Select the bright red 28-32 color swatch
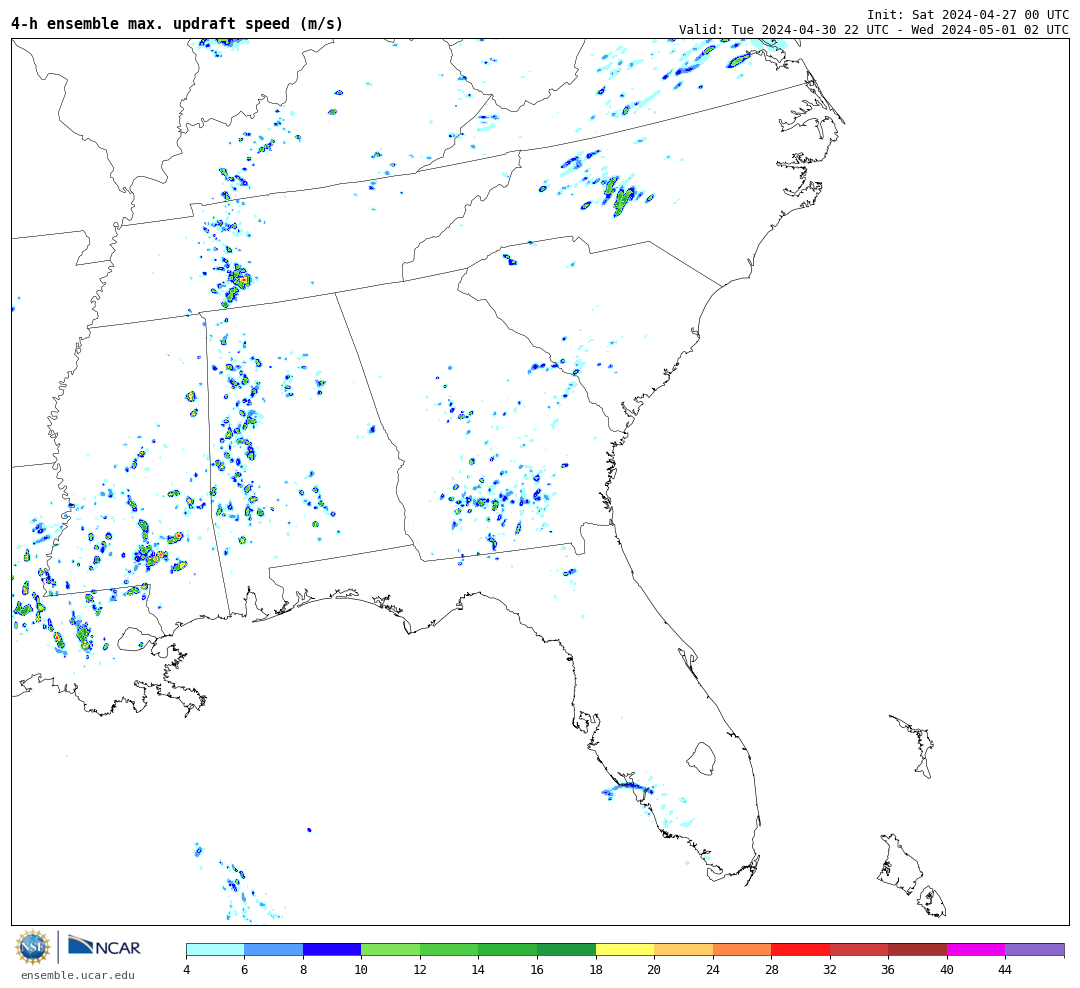The height and width of the screenshot is (988, 1080). pos(800,950)
